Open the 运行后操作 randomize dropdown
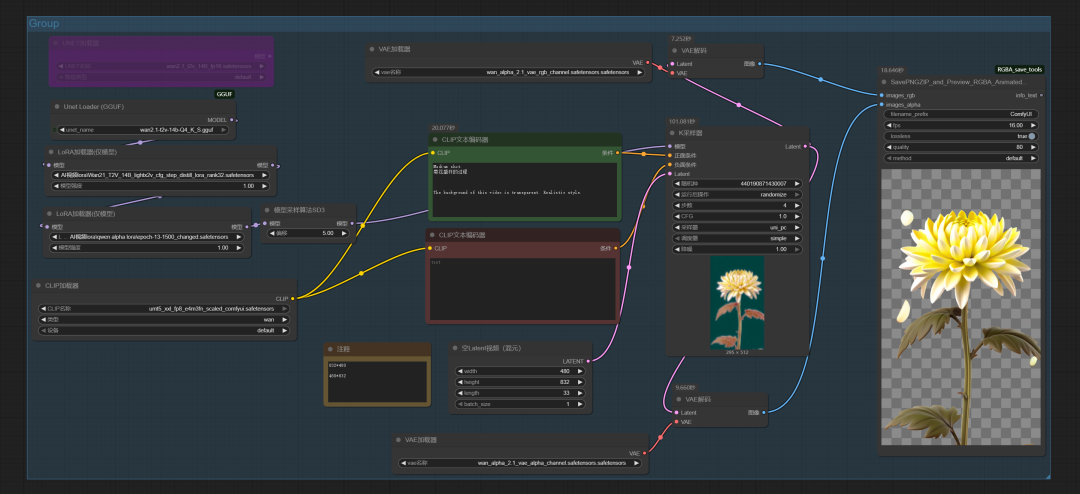 click(x=737, y=195)
